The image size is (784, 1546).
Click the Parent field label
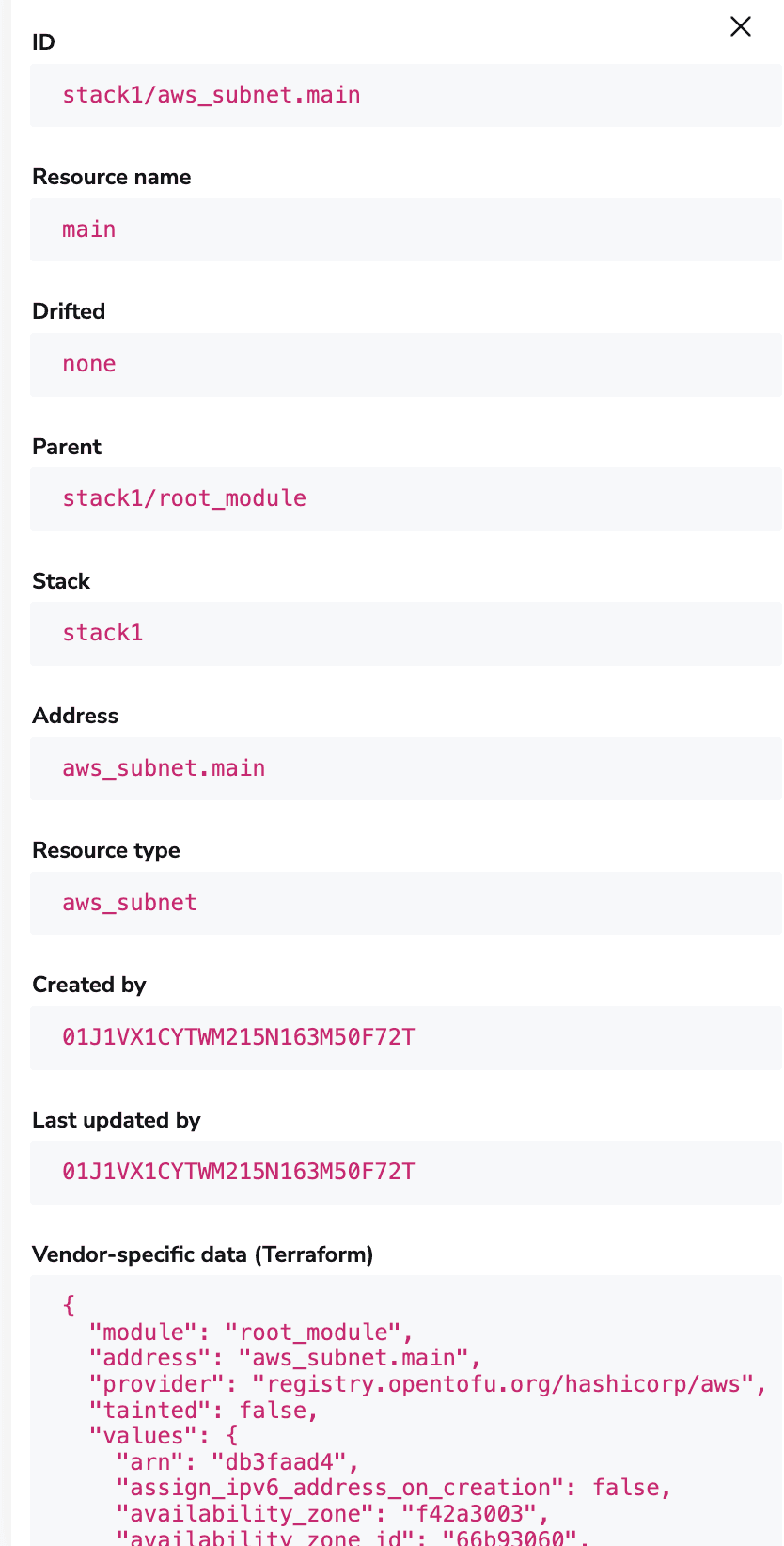pos(67,447)
